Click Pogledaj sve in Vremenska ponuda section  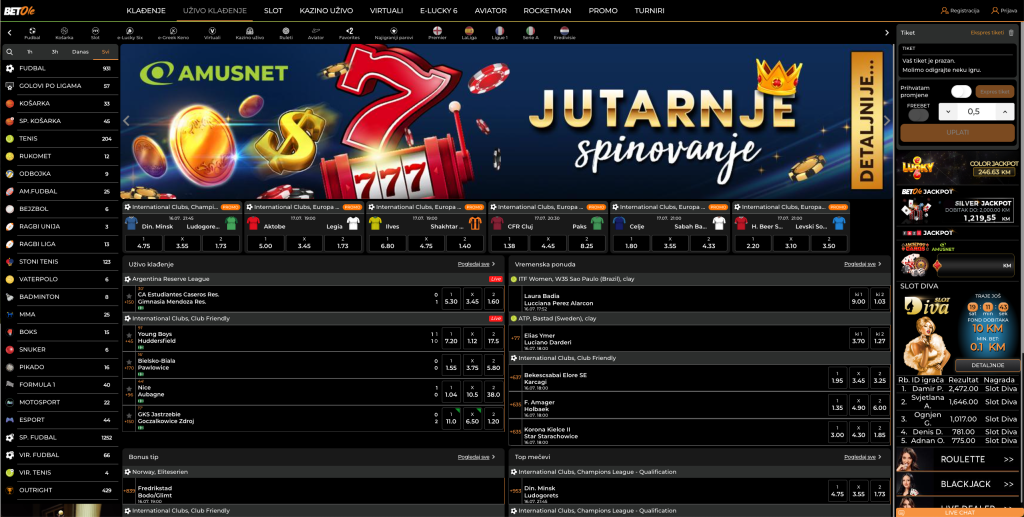(863, 264)
